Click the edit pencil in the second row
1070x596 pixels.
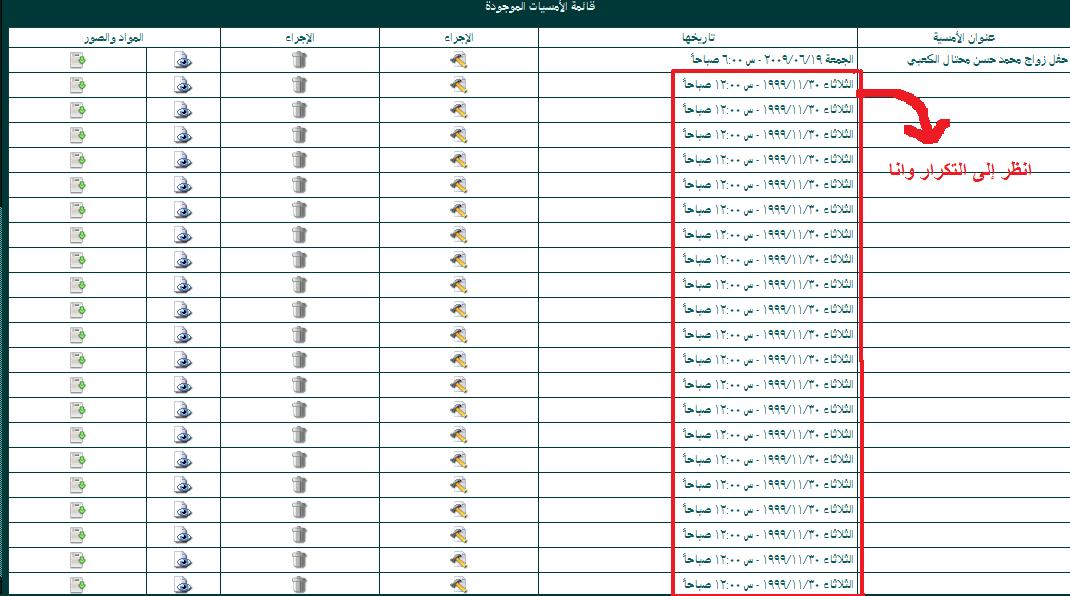(458, 85)
